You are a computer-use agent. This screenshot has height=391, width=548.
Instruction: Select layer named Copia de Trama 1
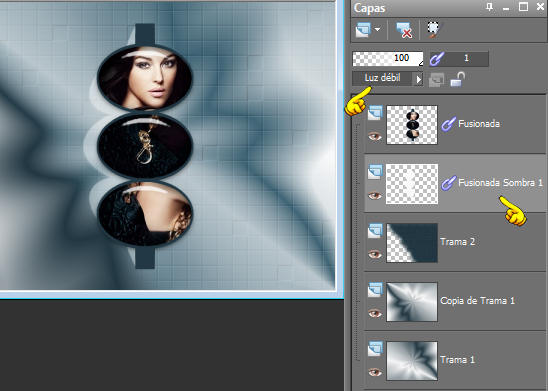tap(477, 301)
